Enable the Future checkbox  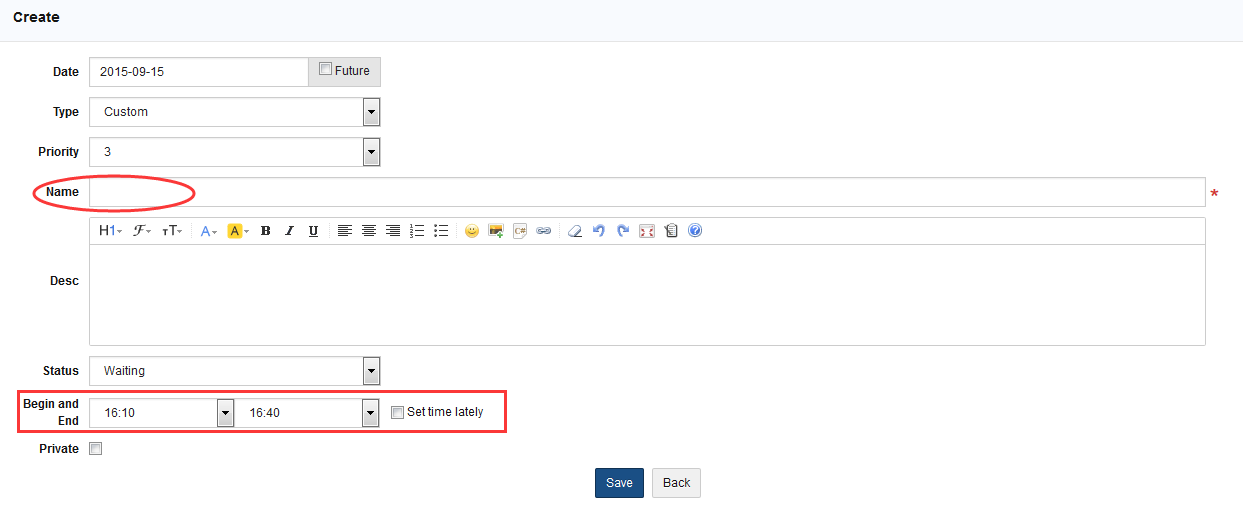point(325,69)
